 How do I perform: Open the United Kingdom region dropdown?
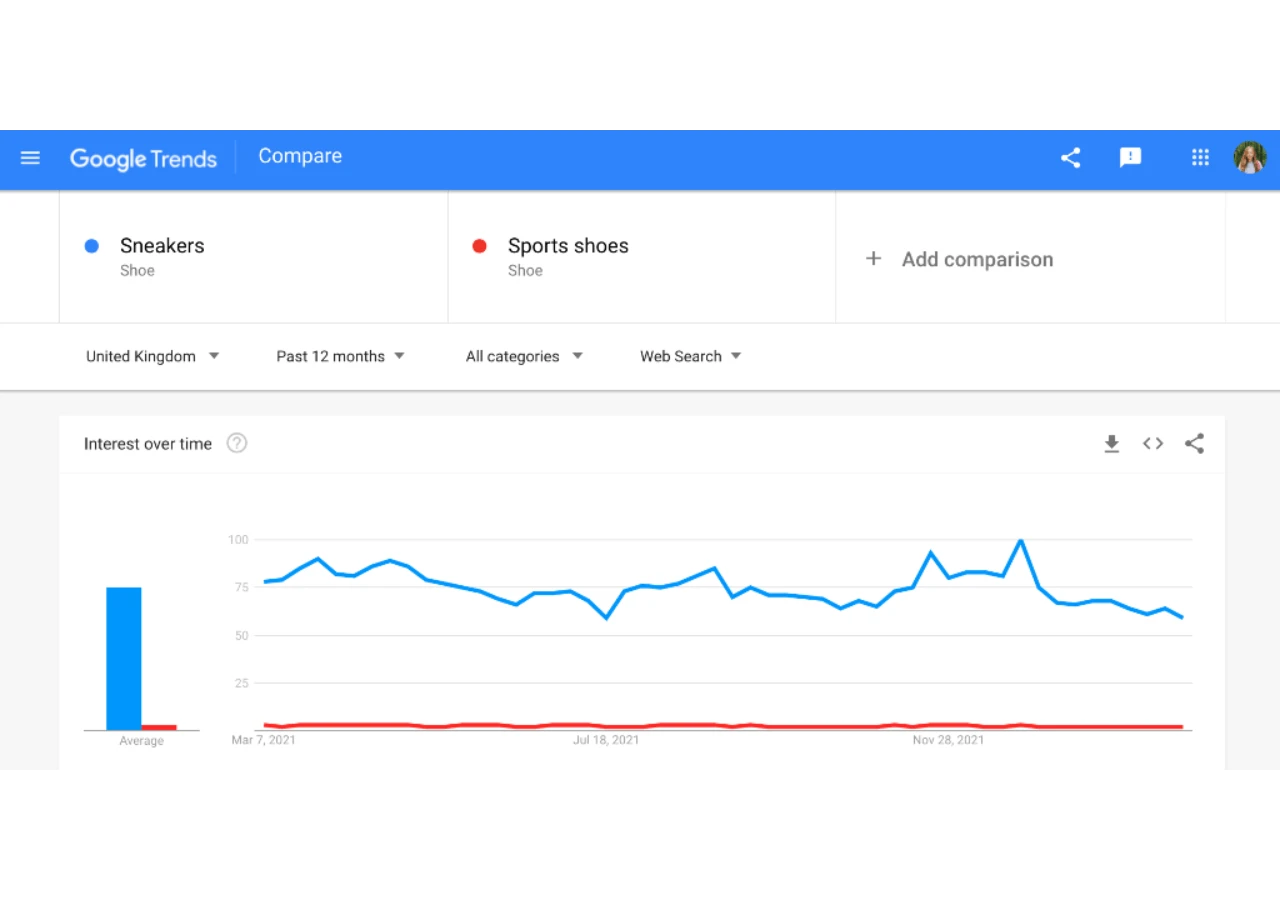[x=152, y=356]
